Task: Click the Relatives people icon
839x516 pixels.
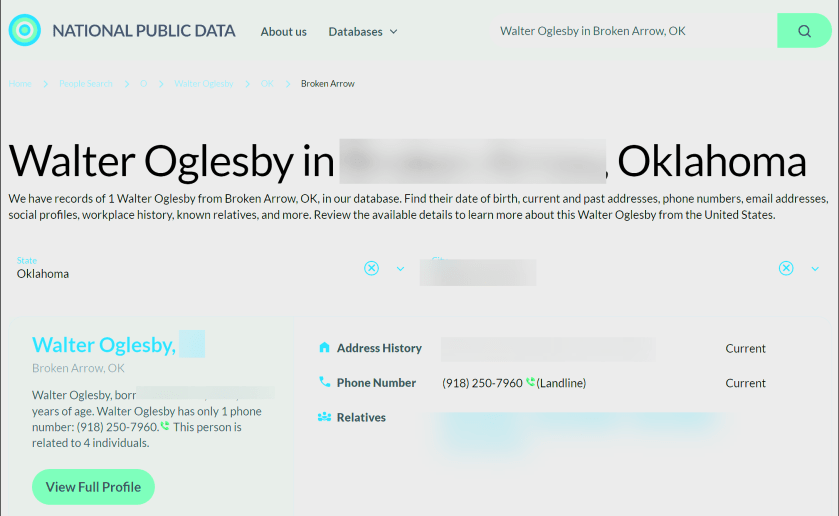Action: tap(324, 417)
